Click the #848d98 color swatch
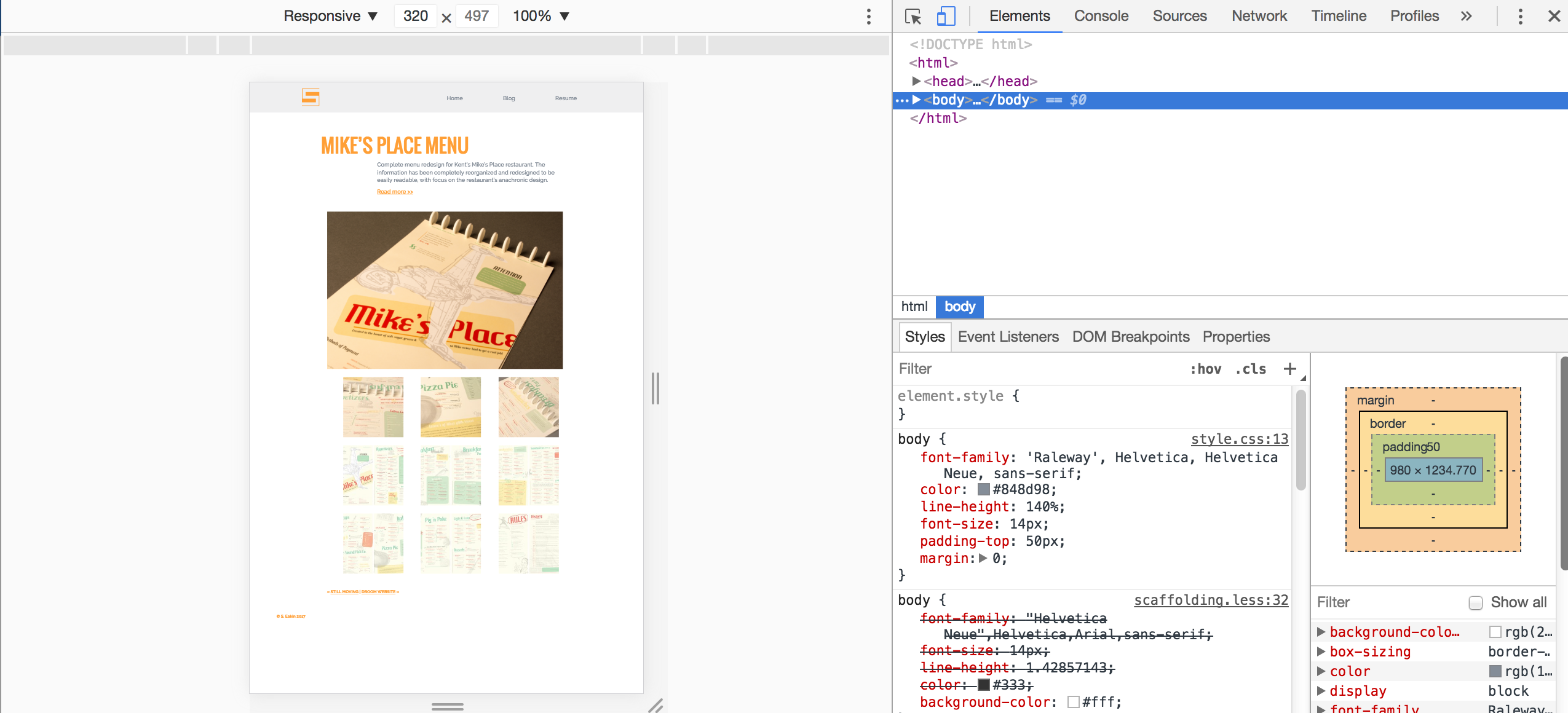This screenshot has width=1568, height=713. point(983,490)
